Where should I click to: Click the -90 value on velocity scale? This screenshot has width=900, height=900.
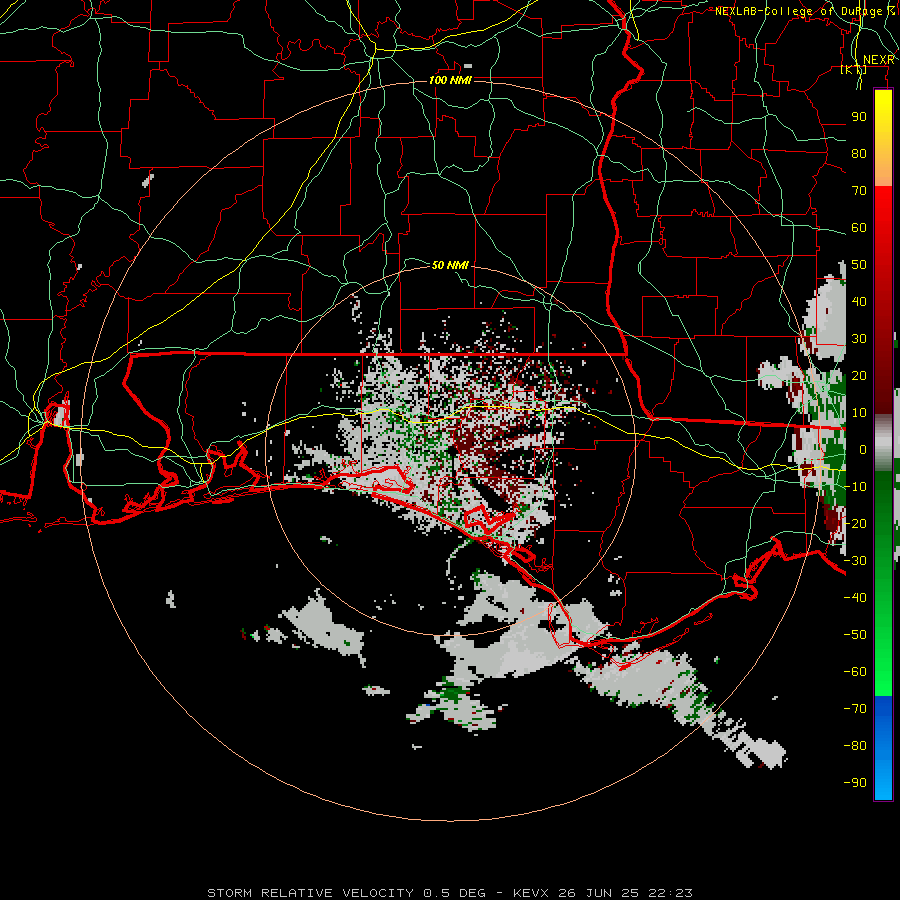click(x=855, y=783)
